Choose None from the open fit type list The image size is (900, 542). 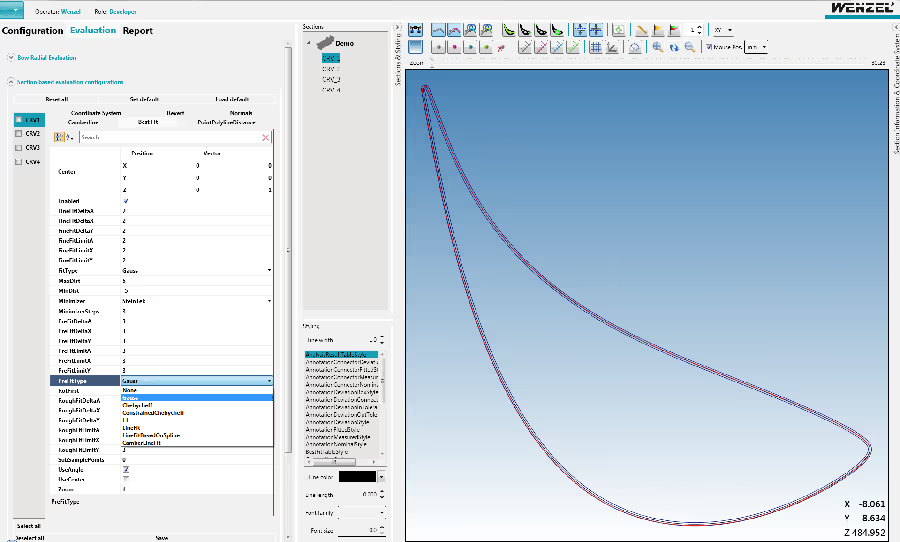click(130, 389)
